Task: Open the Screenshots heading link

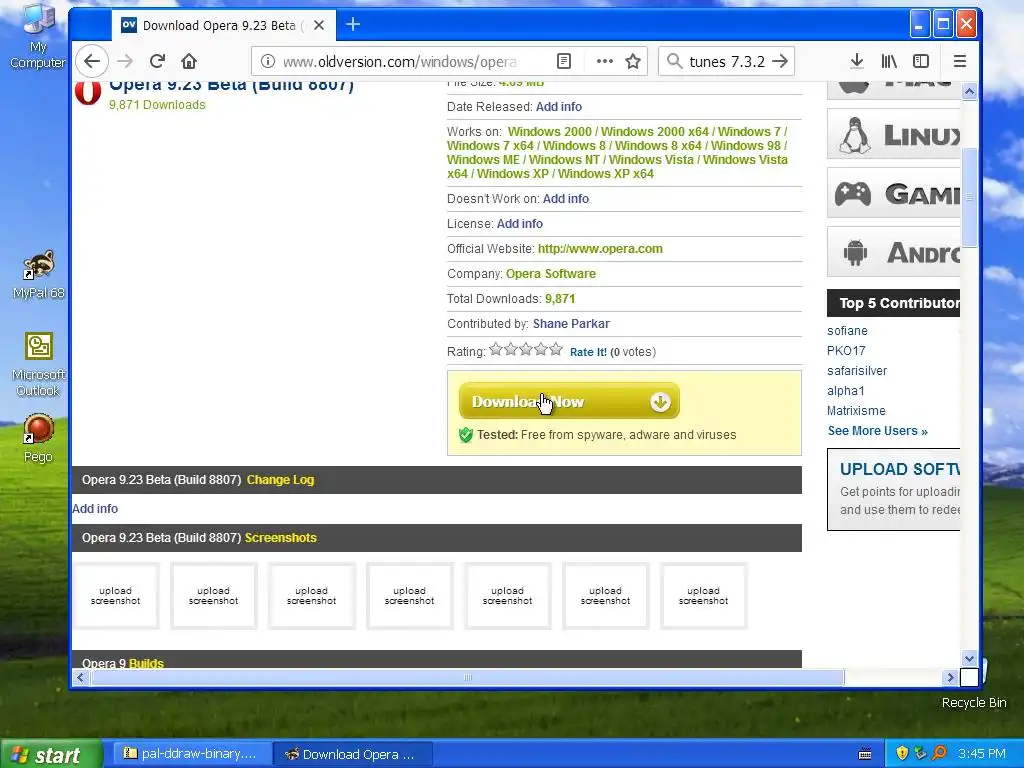Action: pos(281,538)
